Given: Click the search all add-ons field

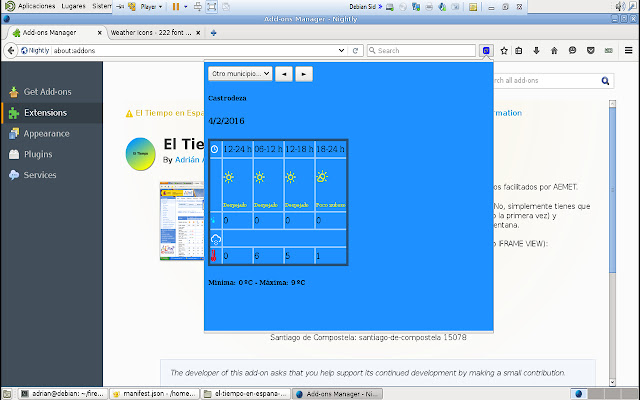Looking at the screenshot, I should point(545,81).
